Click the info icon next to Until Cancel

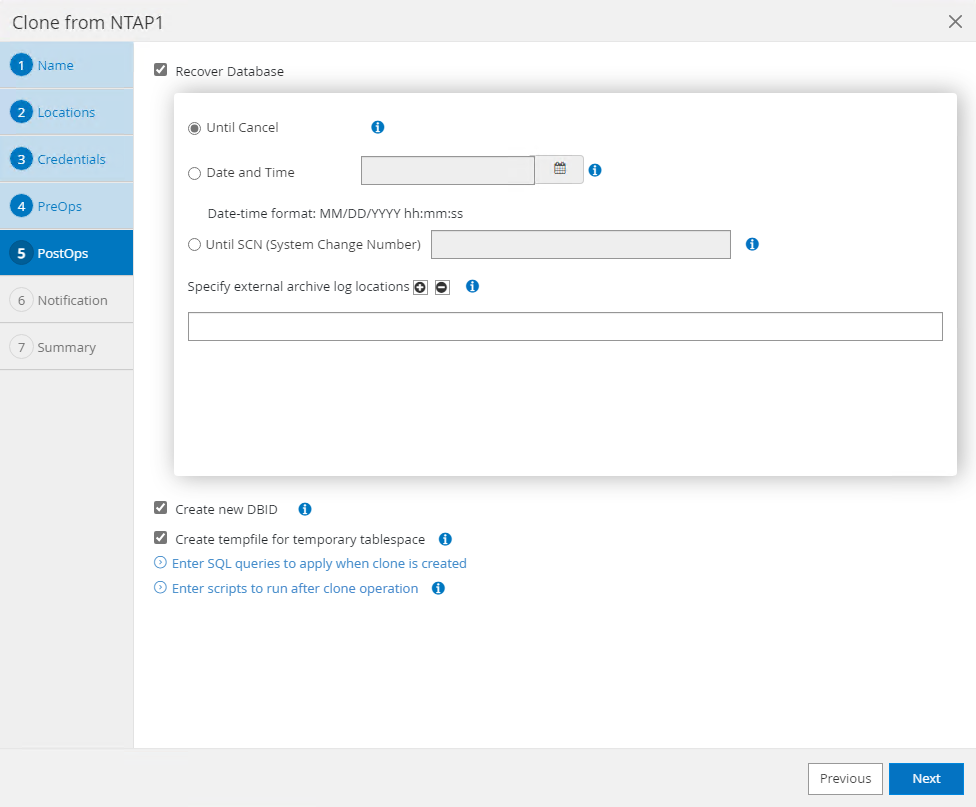(378, 127)
